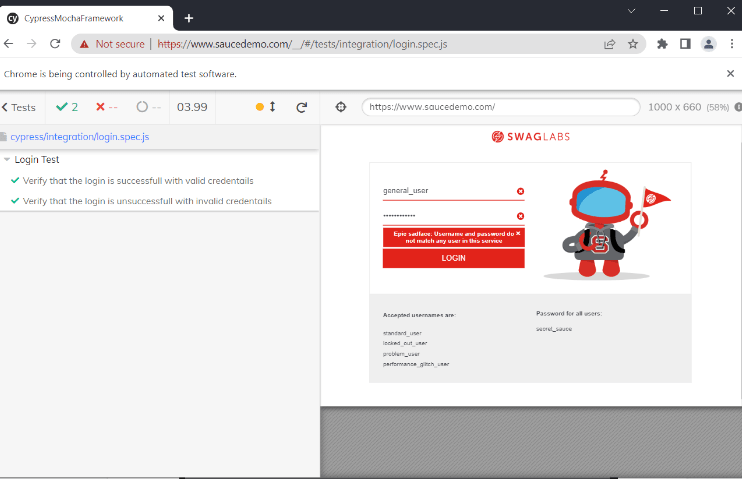The image size is (742, 480).
Task: Open the Cypress selector playground crosshair
Action: (341, 107)
